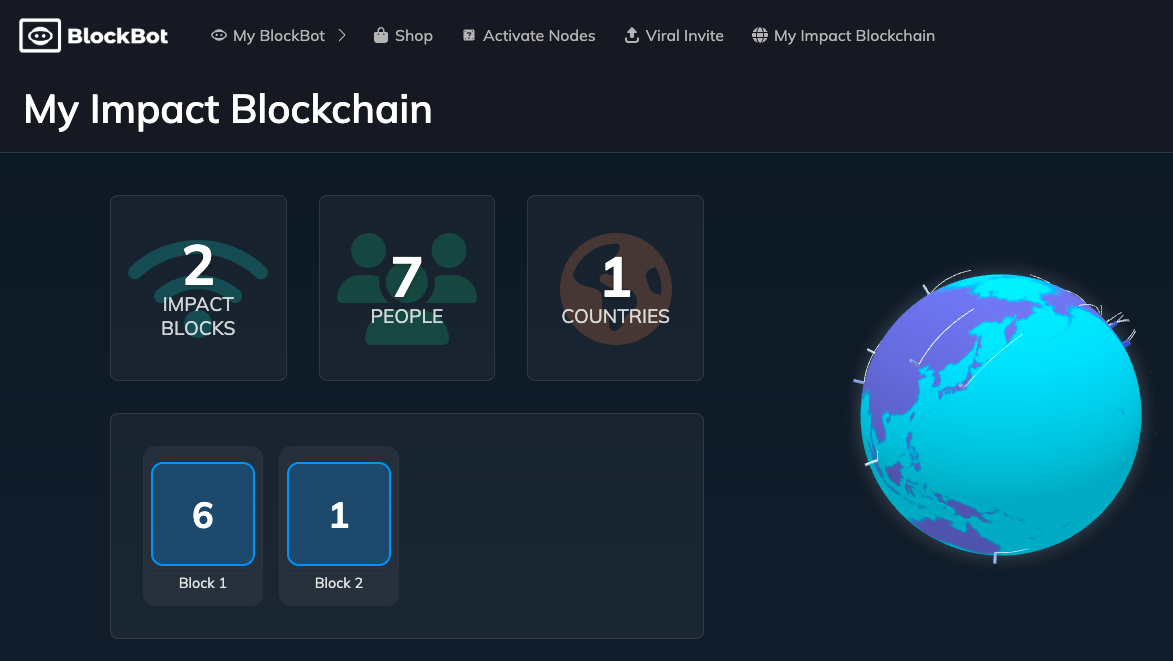Image resolution: width=1173 pixels, height=661 pixels.
Task: Click the earth icon in Countries card
Action: (616, 289)
